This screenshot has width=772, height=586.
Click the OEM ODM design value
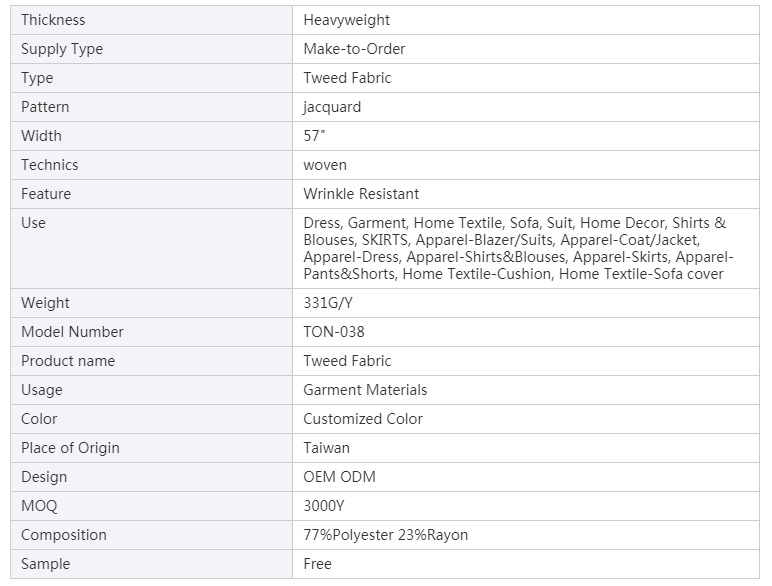pyautogui.click(x=339, y=477)
